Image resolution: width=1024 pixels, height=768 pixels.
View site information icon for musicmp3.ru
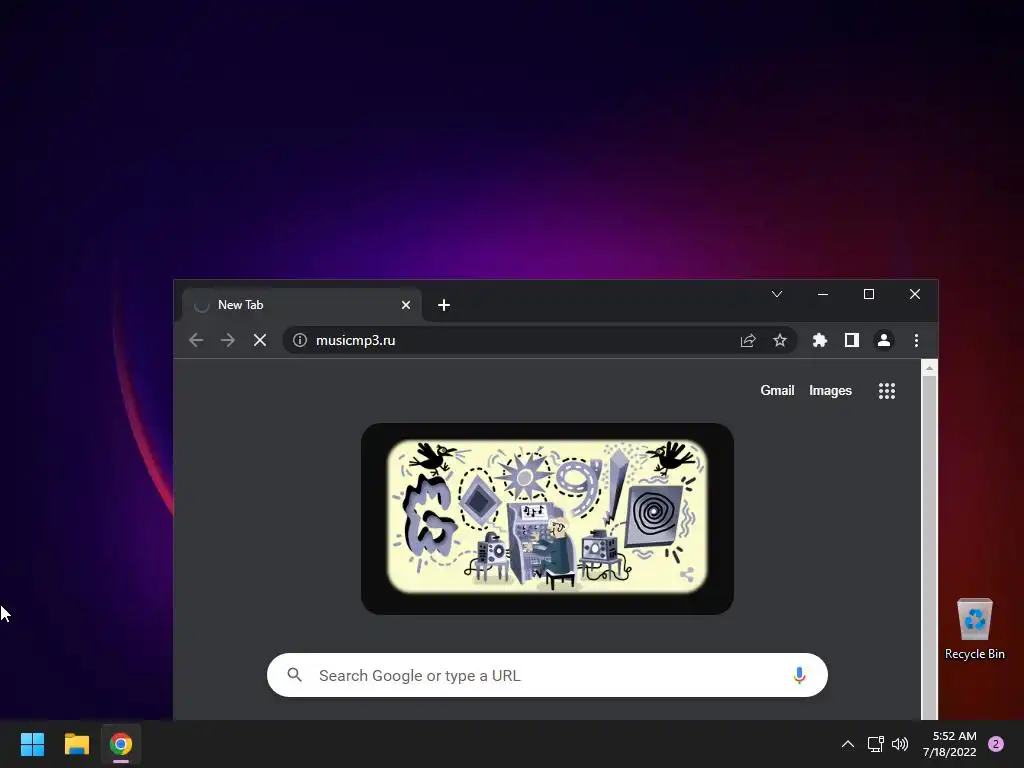coord(300,340)
